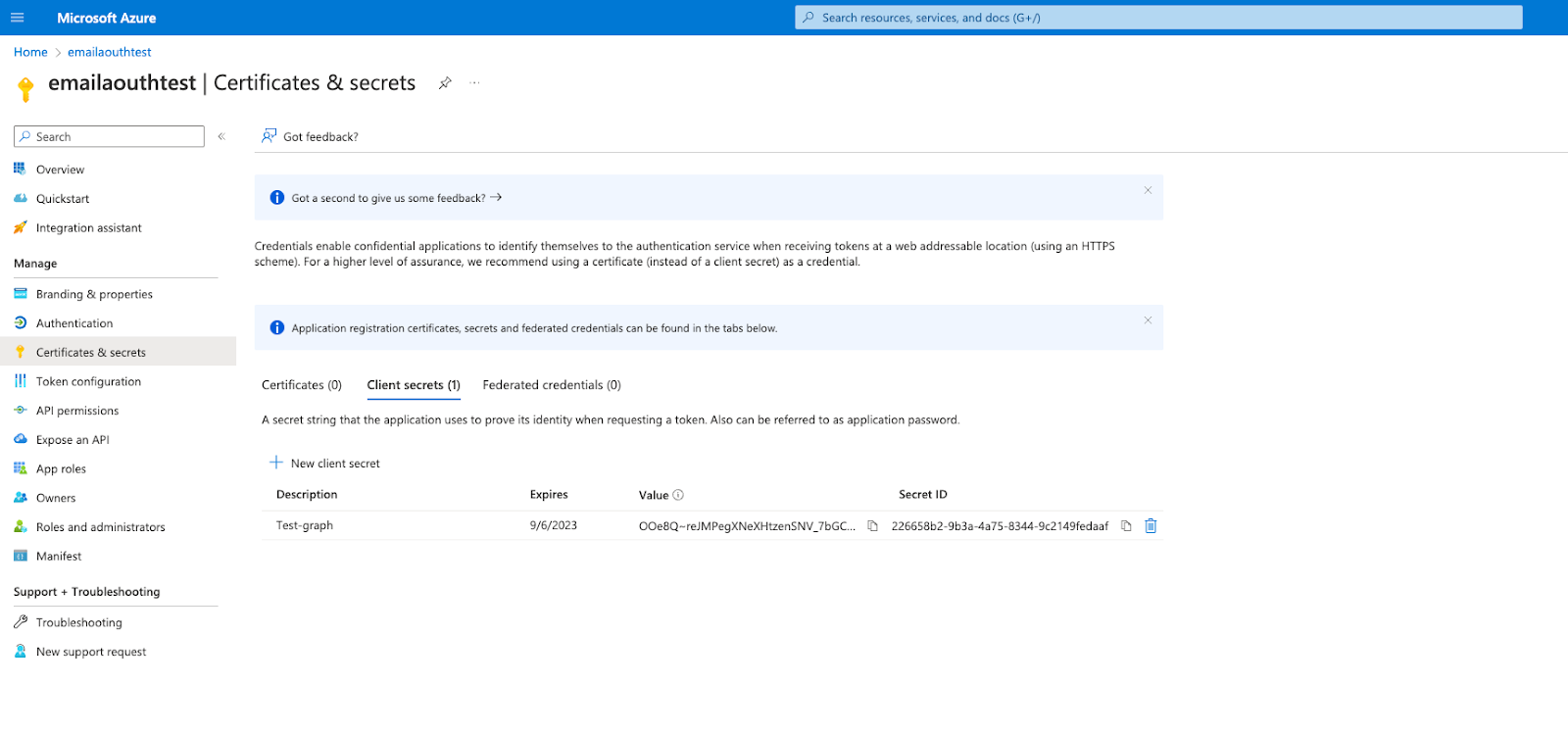Open Roles and administrators in sidebar
Screen dimensions: 1568x734
(x=101, y=527)
